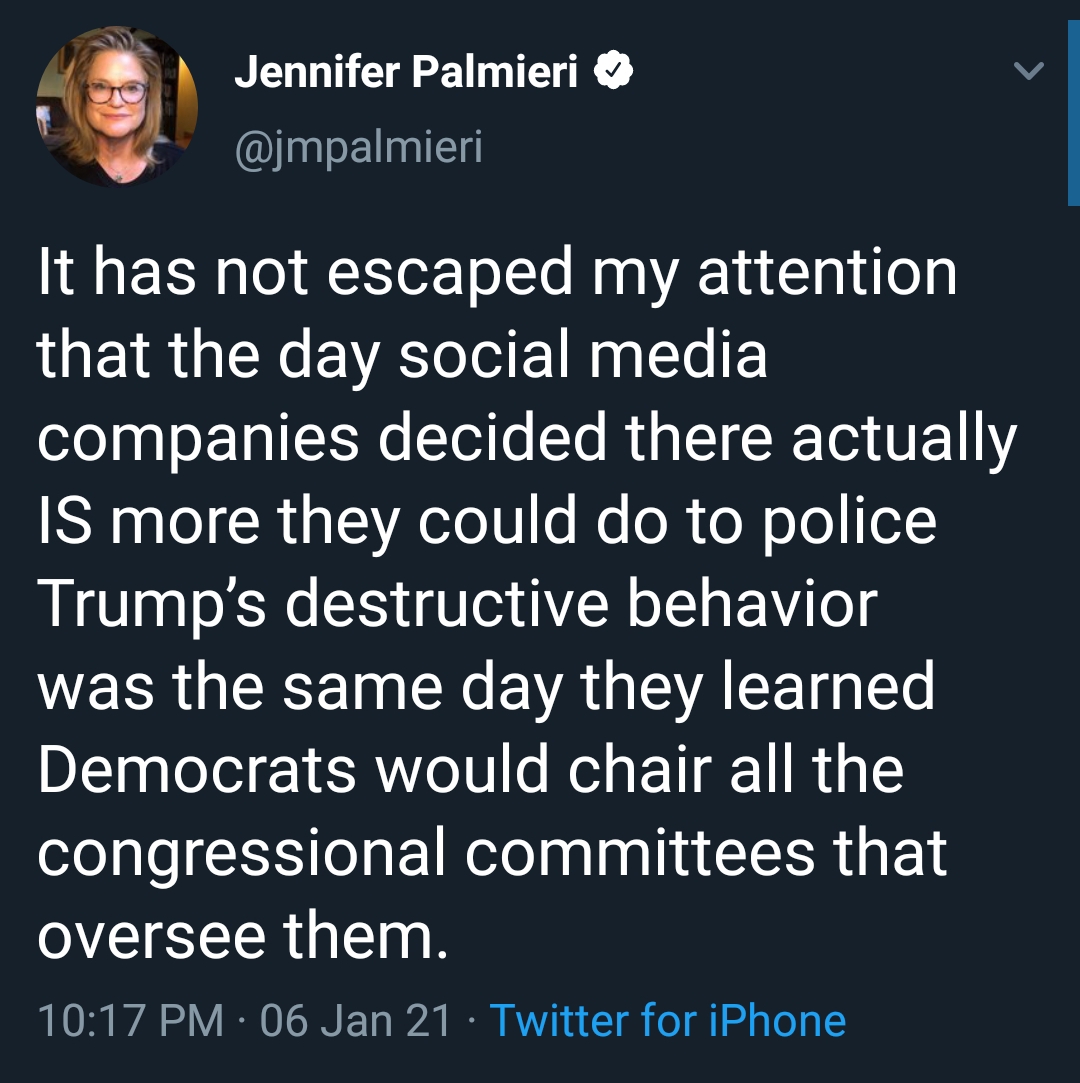Click the word "Trump's" in the tweet text
1080x1083 pixels.
pyautogui.click(x=152, y=604)
